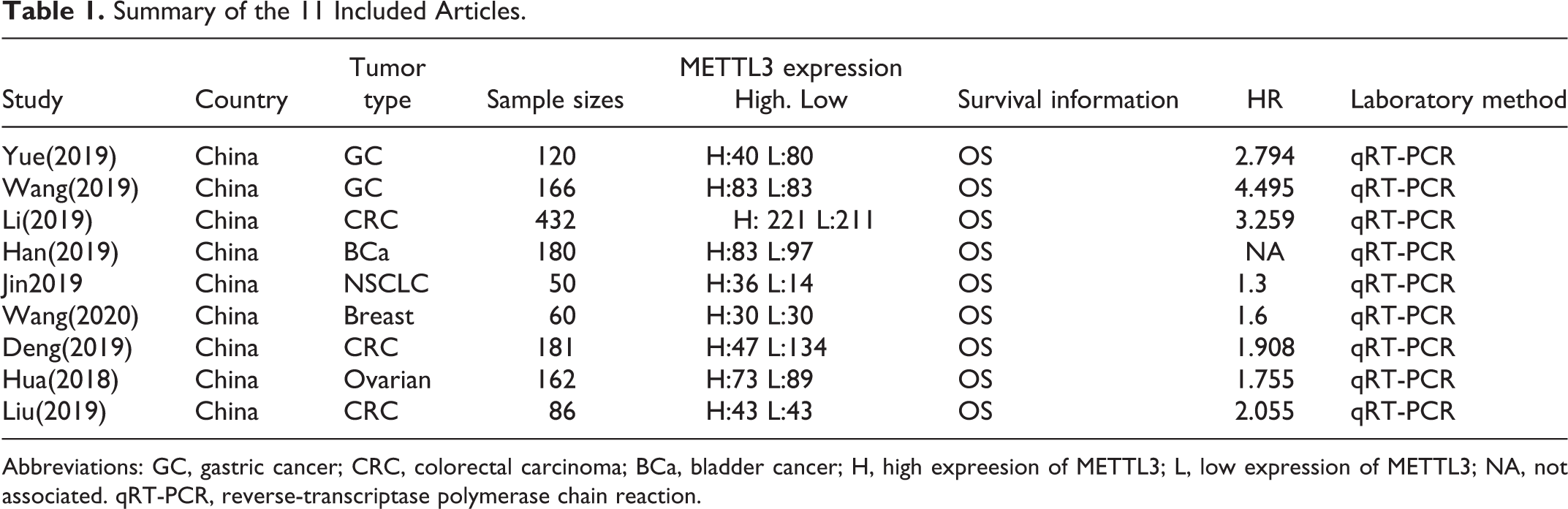Image resolution: width=1568 pixels, height=509 pixels.
Task: Select the Wang(2020) study name
Action: (x=70, y=317)
